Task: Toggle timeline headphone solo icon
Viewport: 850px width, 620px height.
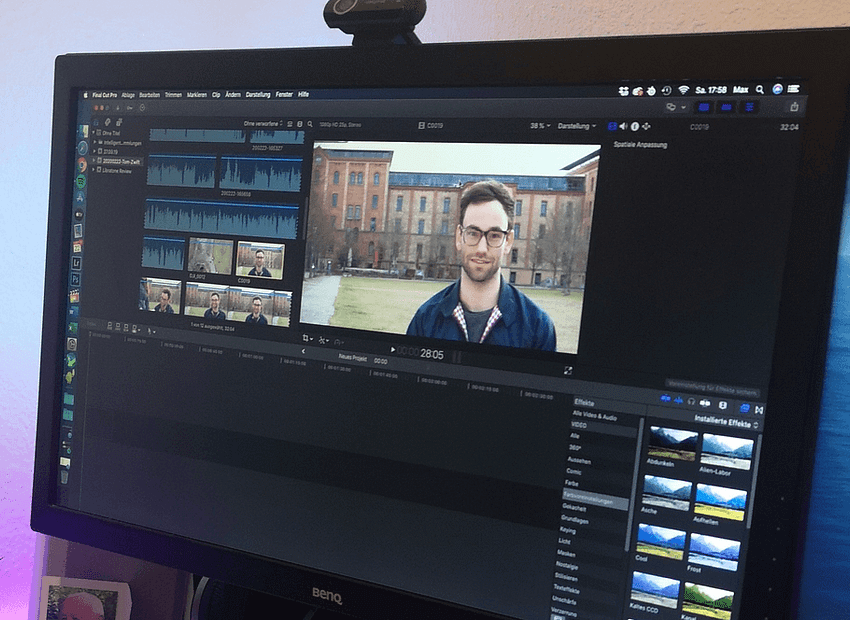Action: pyautogui.click(x=691, y=402)
